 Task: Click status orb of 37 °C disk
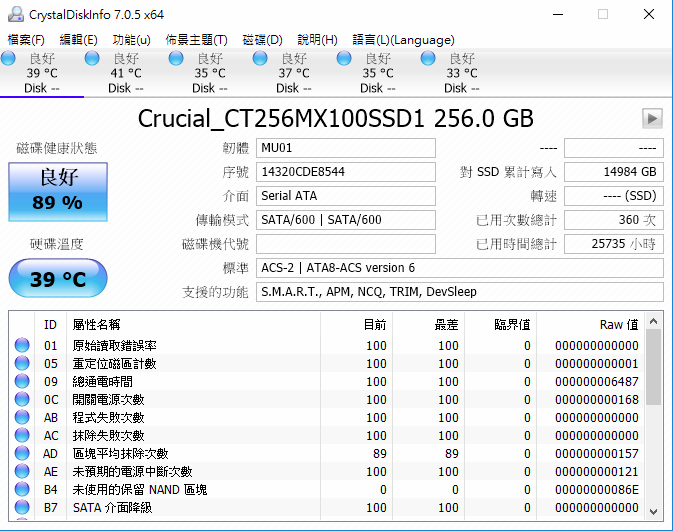pos(260,58)
